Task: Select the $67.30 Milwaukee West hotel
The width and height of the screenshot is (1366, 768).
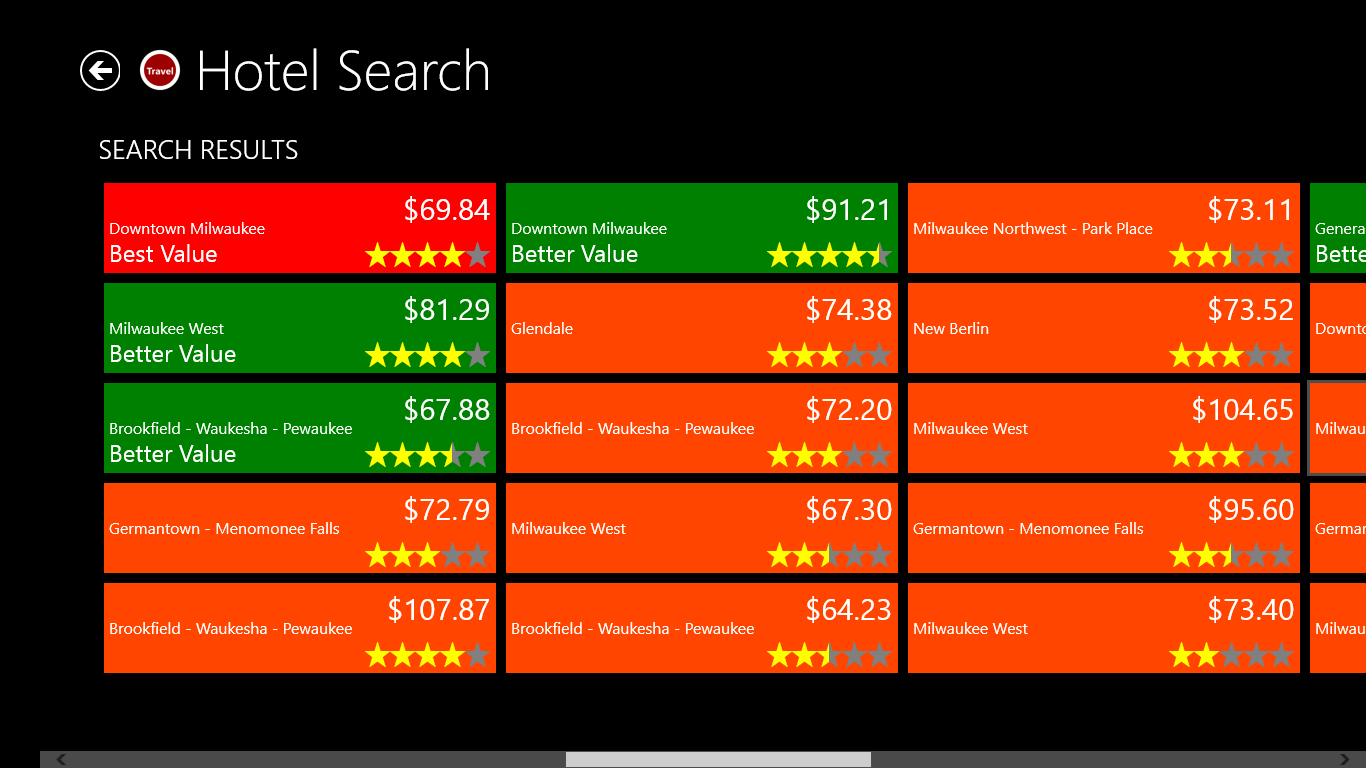Action: pos(701,528)
